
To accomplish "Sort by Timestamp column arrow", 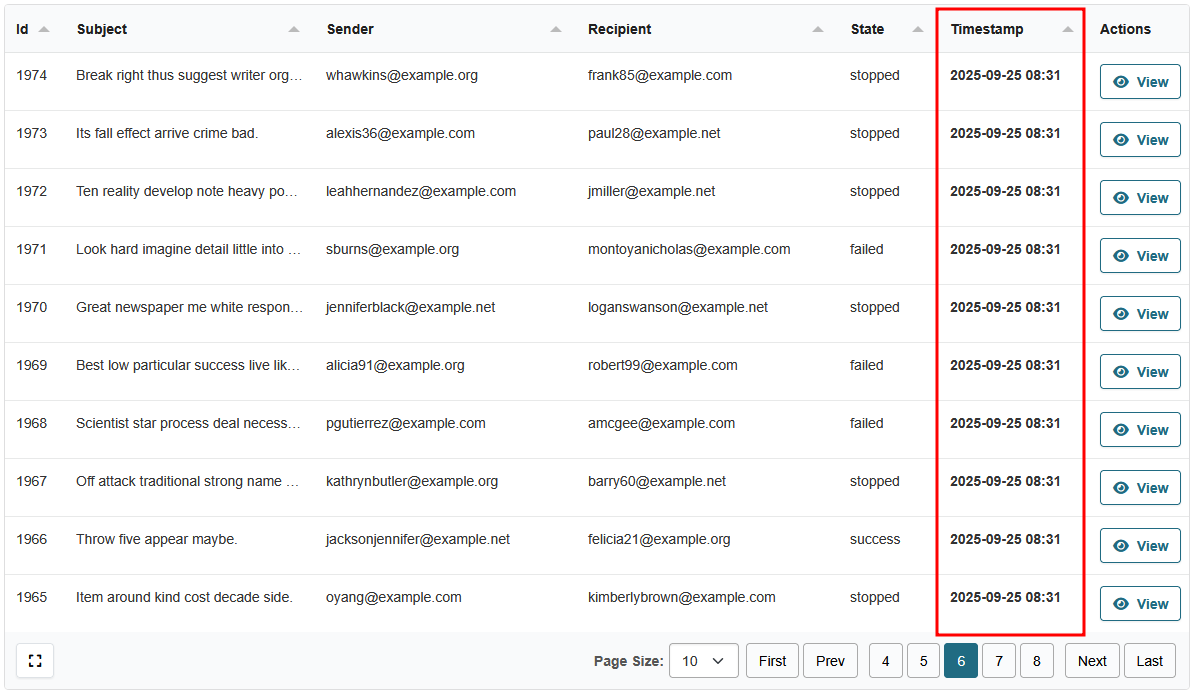I will (x=1068, y=30).
